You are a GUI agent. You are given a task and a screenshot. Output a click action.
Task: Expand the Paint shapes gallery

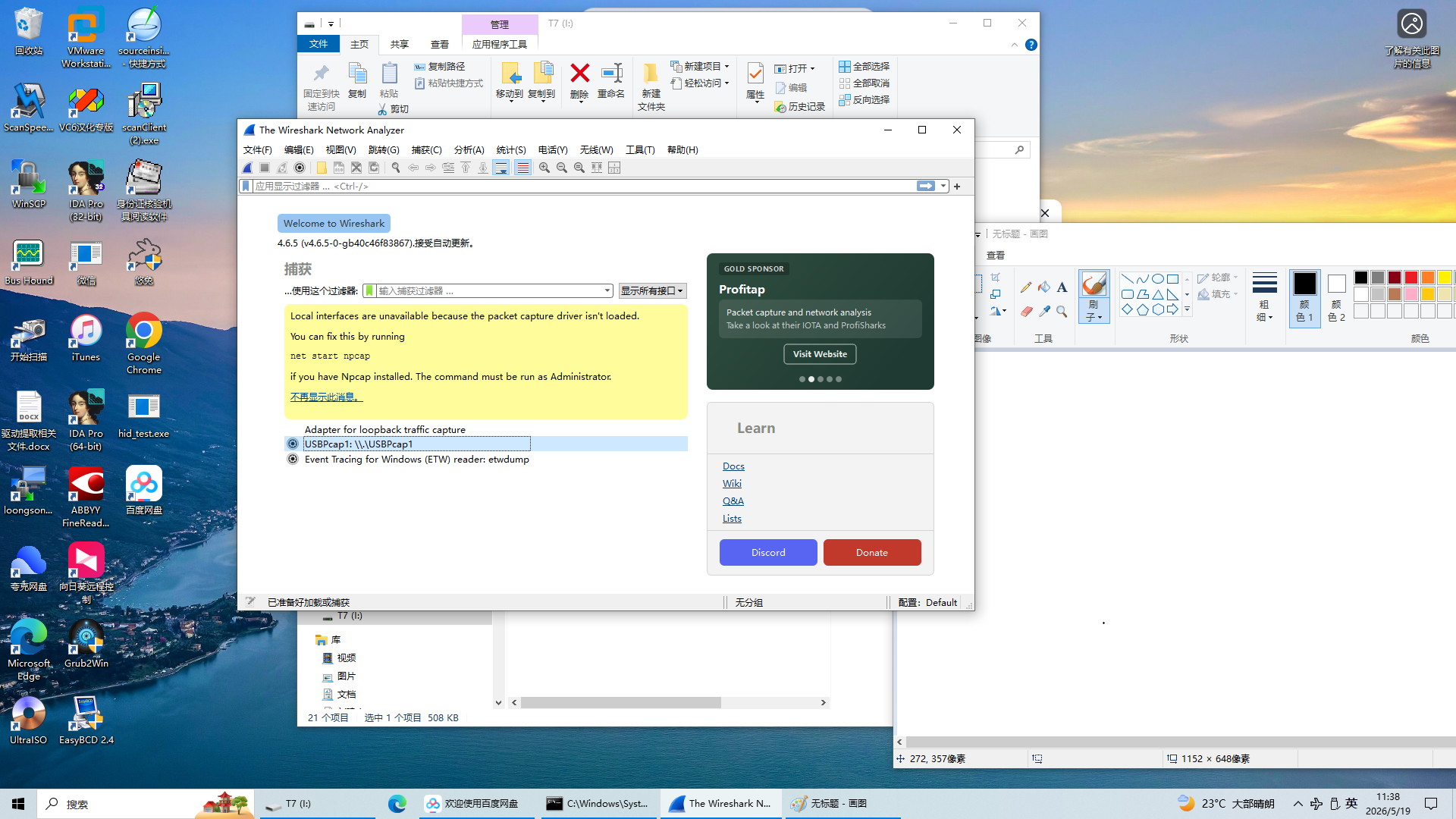tap(1188, 310)
